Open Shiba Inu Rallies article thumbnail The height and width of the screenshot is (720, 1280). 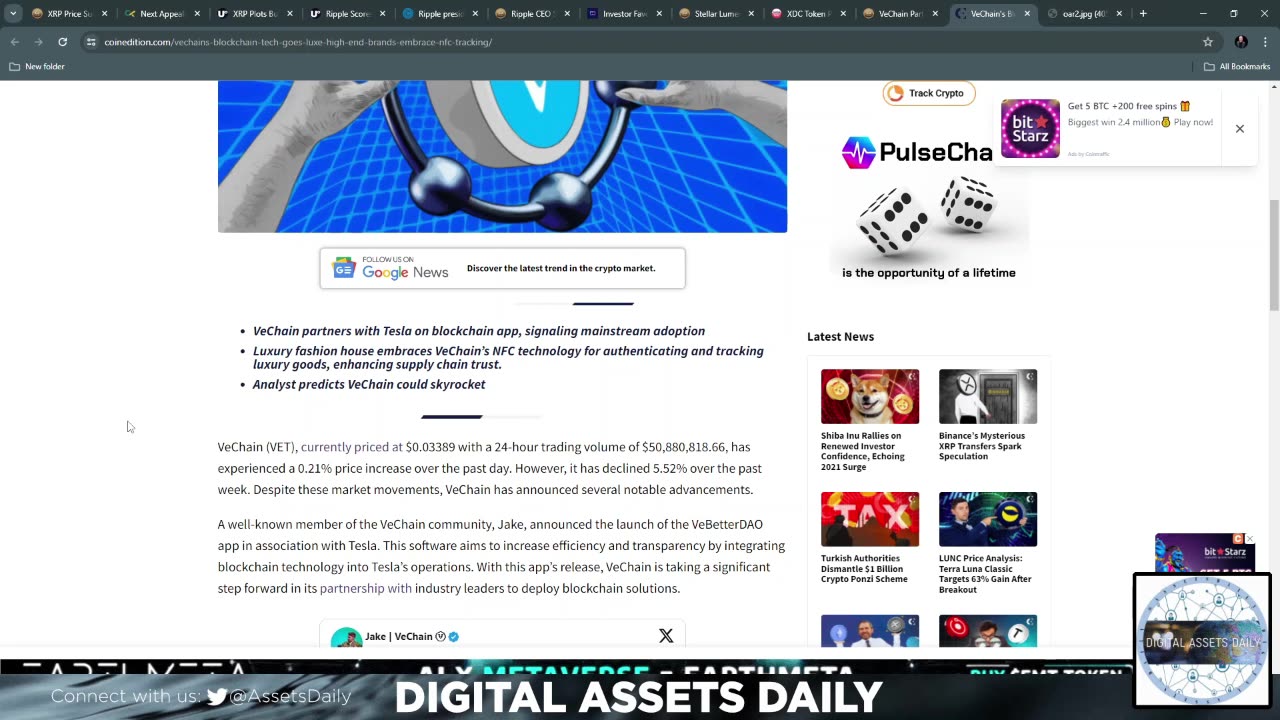click(x=870, y=396)
